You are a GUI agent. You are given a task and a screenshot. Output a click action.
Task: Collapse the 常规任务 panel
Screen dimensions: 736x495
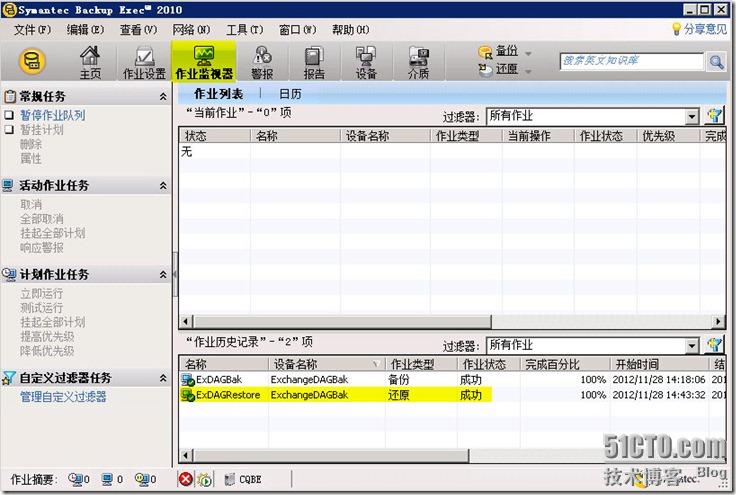coord(163,97)
